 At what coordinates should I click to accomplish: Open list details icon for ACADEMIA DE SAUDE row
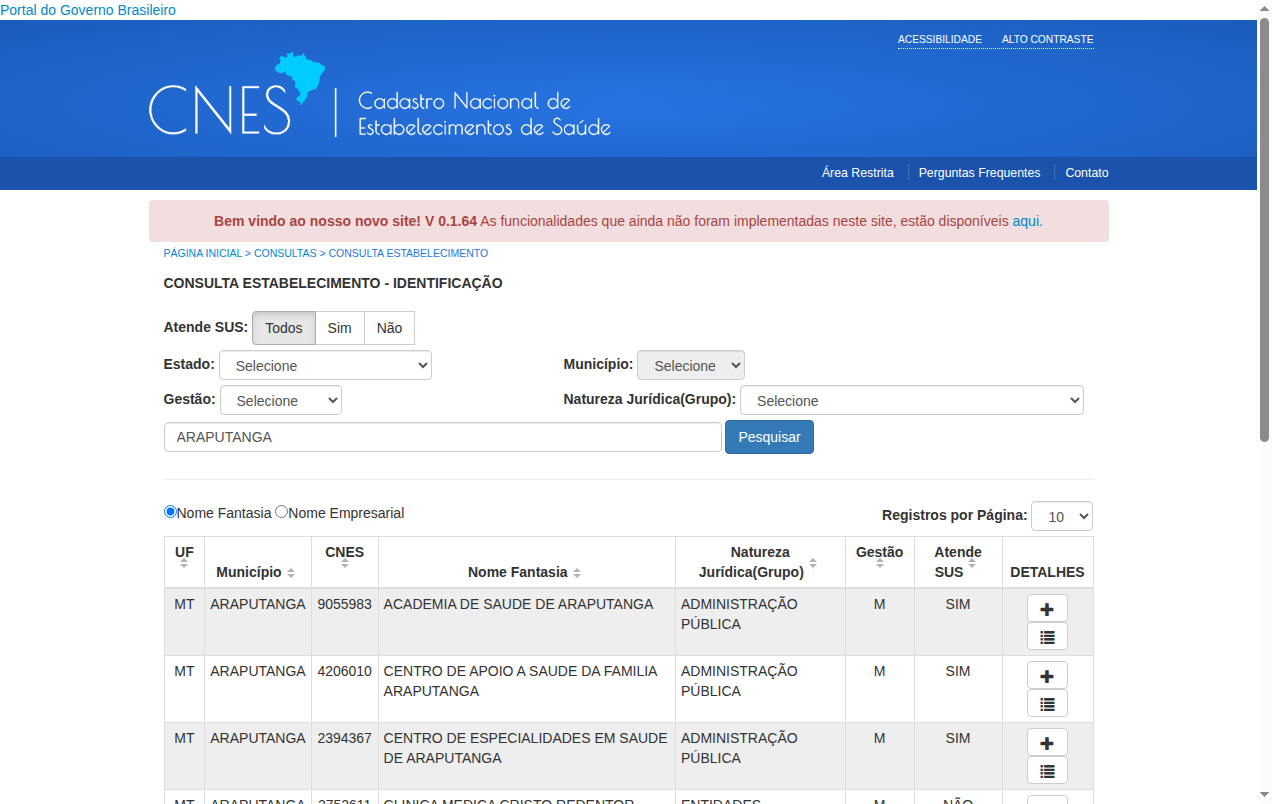[1047, 636]
